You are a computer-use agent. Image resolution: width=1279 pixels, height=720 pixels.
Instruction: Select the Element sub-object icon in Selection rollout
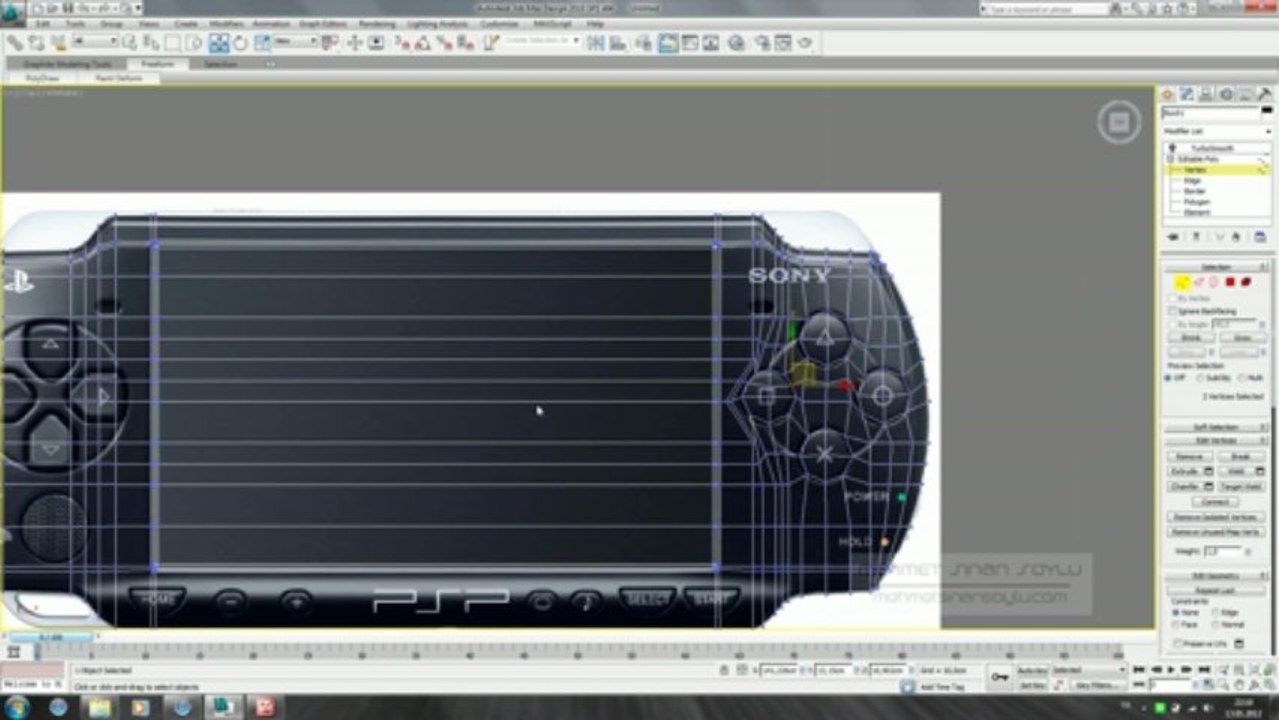click(1246, 282)
